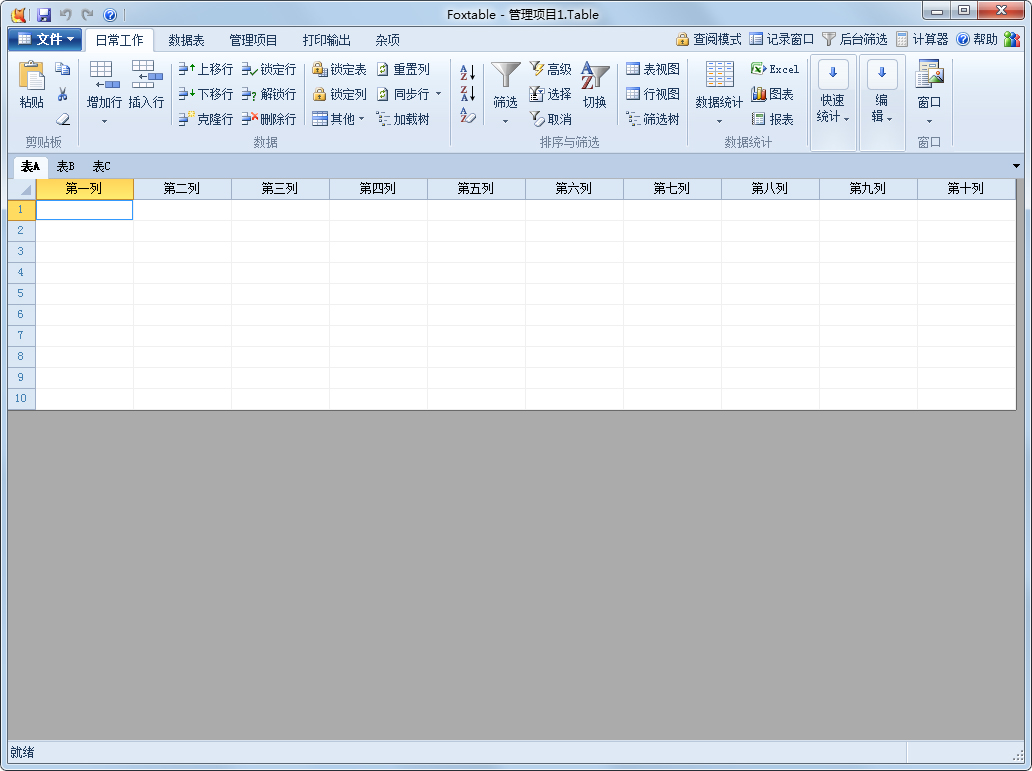Click the 删除行 delete row button

click(x=269, y=119)
